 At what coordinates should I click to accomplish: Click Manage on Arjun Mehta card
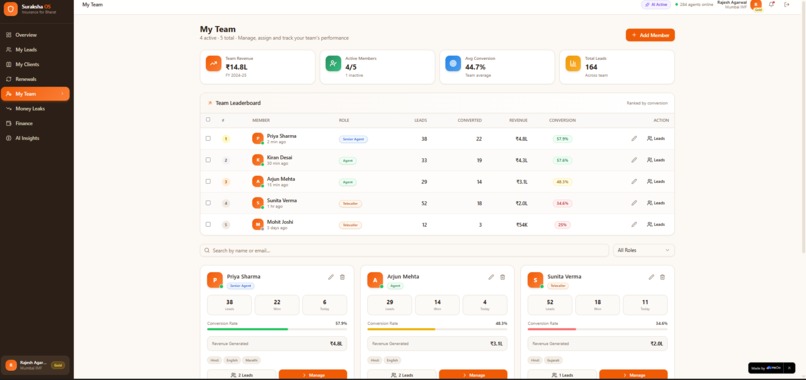pos(473,375)
